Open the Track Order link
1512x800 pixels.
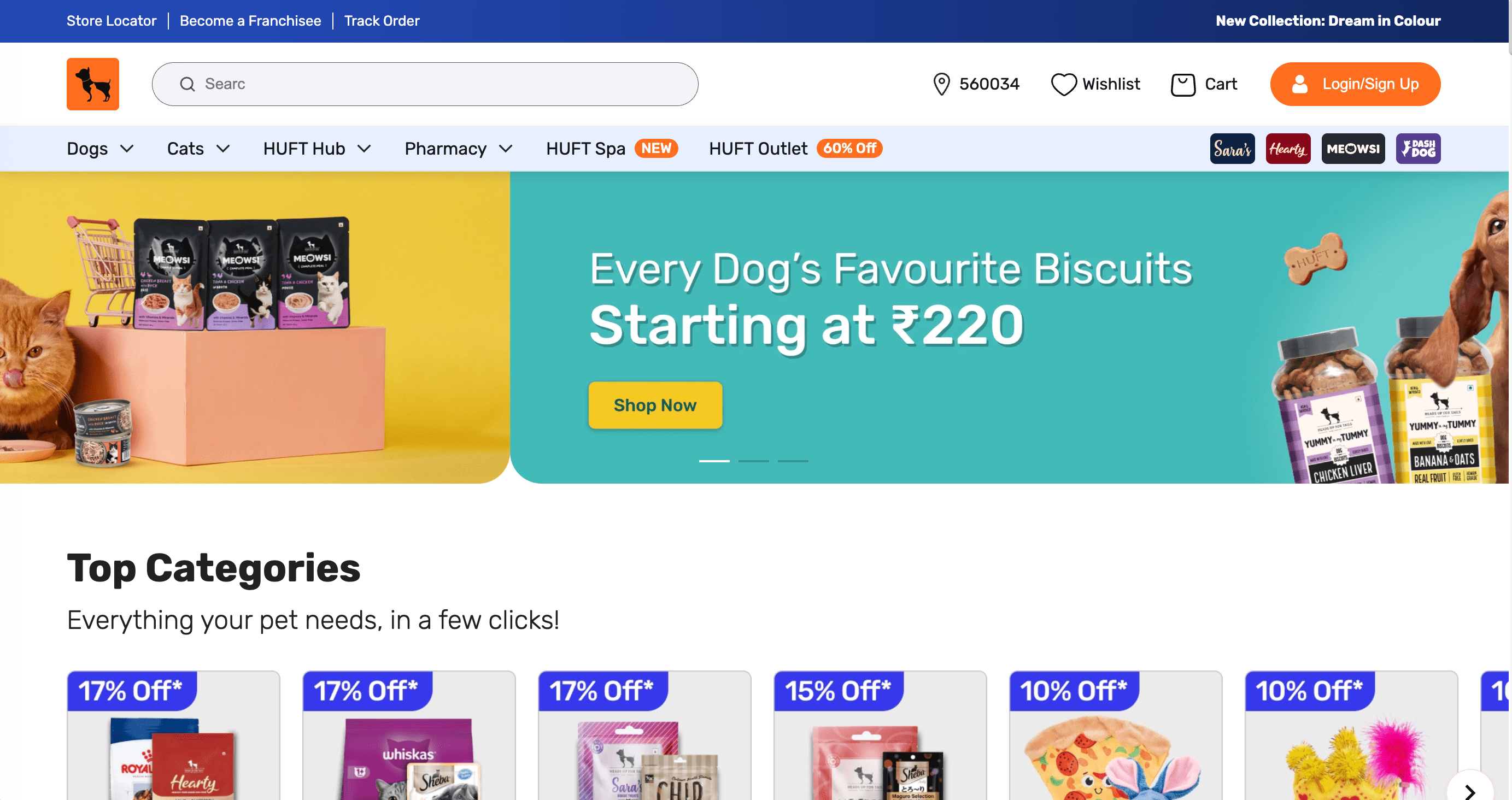pos(382,21)
